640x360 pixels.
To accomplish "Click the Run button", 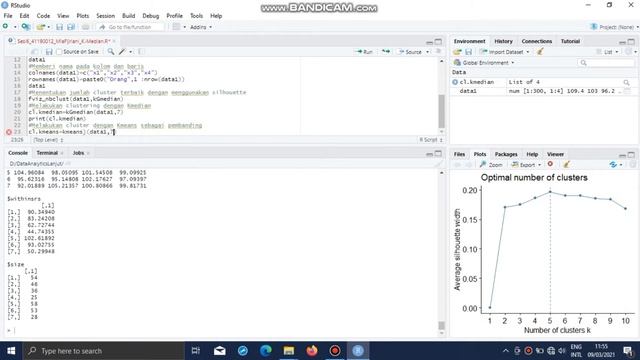I will [364, 52].
